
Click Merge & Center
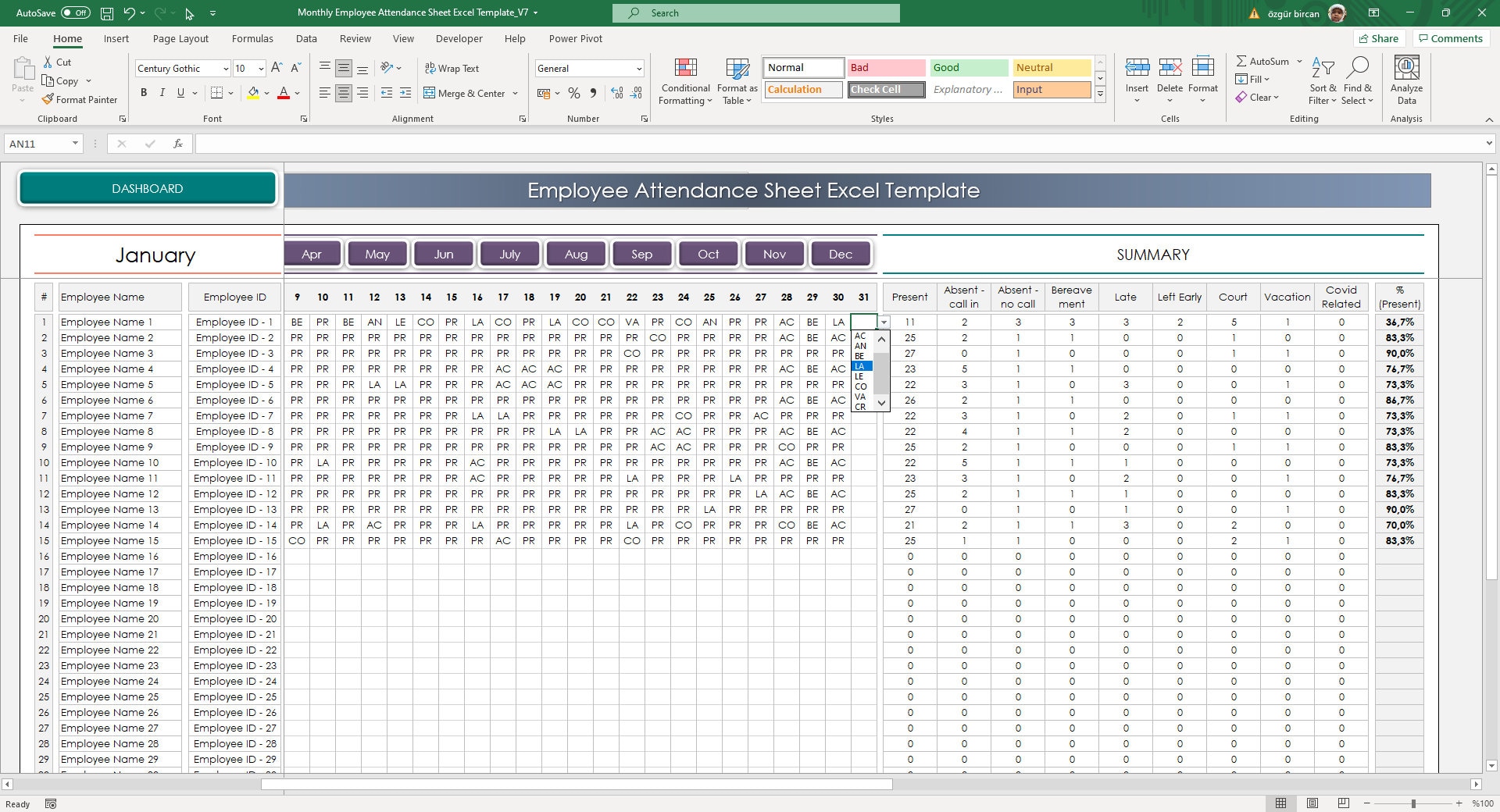point(466,93)
